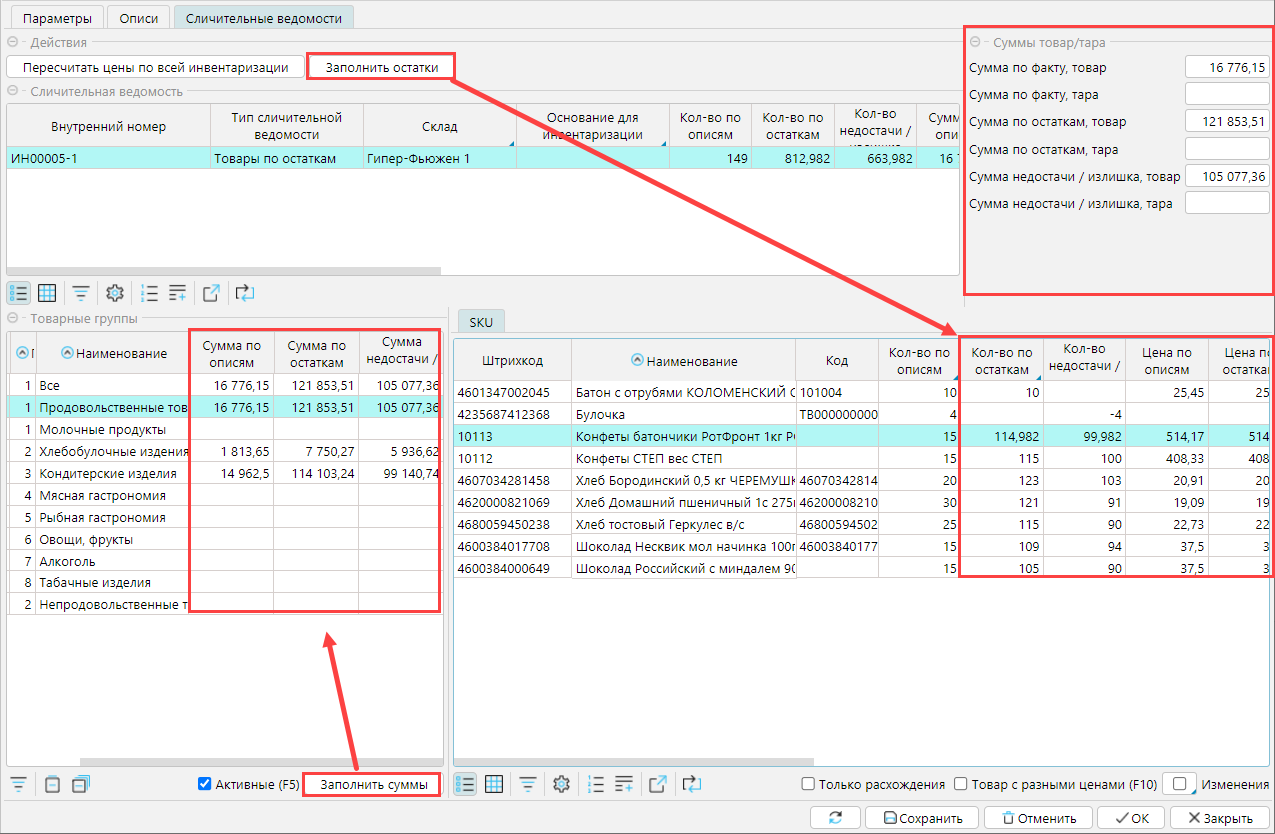
Task: Switch to grid view in upper toolbar
Action: pos(46,293)
